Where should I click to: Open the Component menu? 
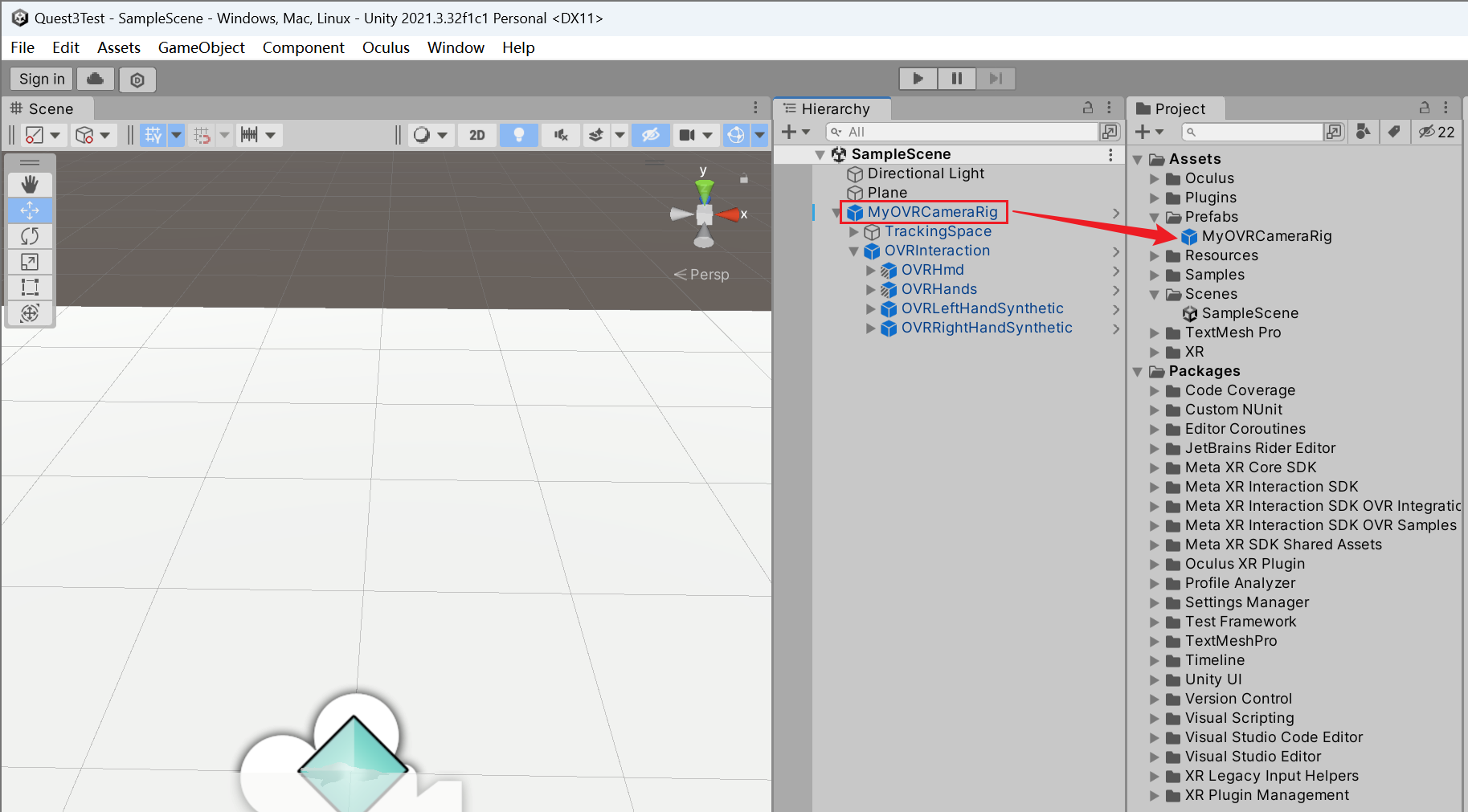[x=304, y=47]
